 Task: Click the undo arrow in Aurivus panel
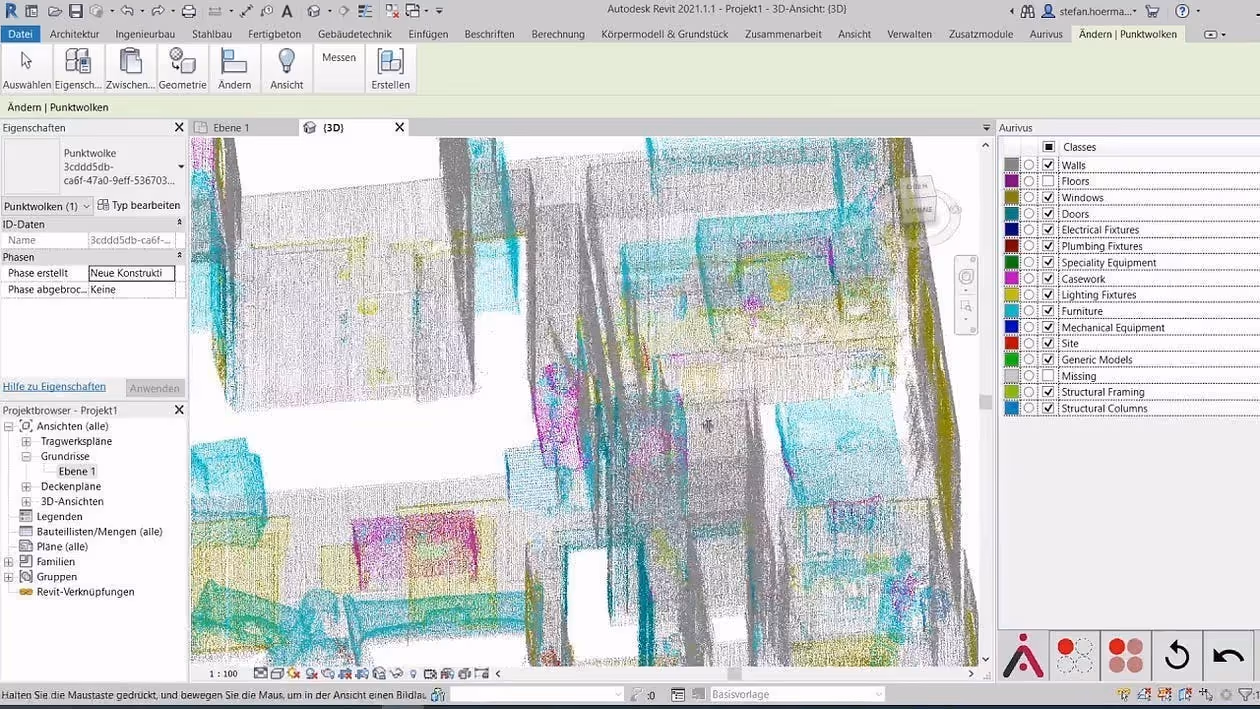click(x=1228, y=656)
